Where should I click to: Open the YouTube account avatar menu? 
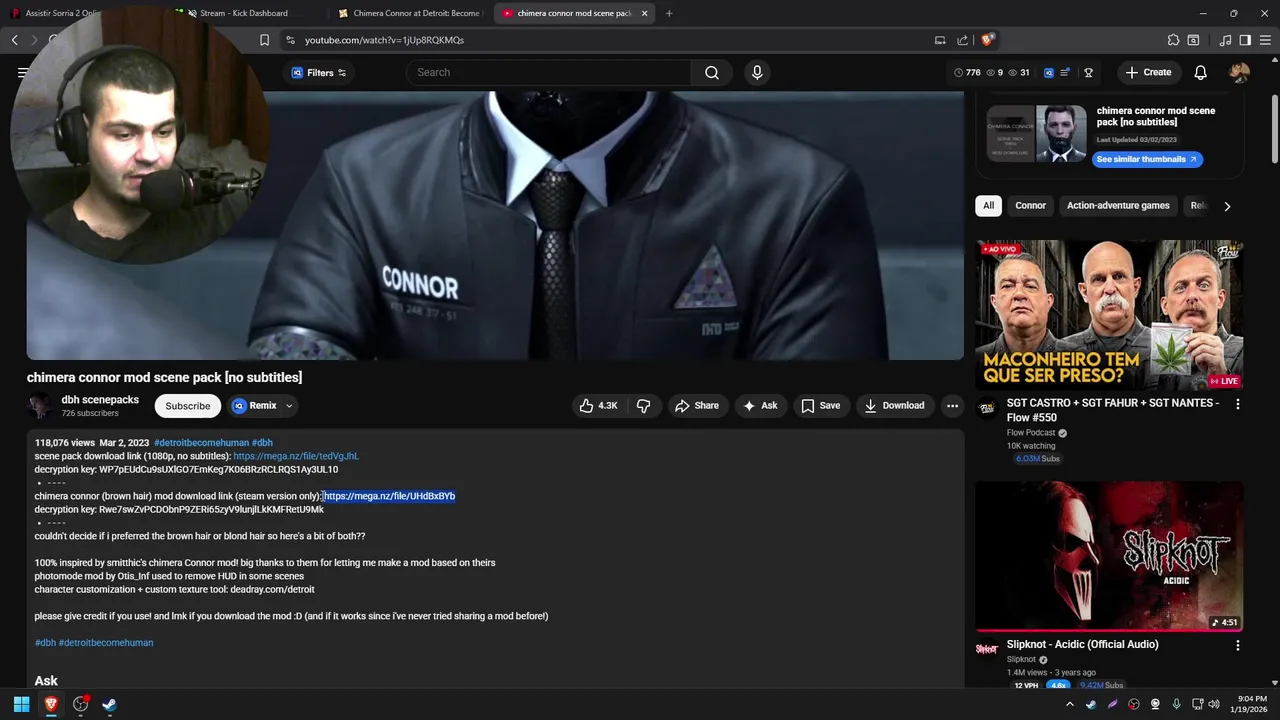point(1239,72)
